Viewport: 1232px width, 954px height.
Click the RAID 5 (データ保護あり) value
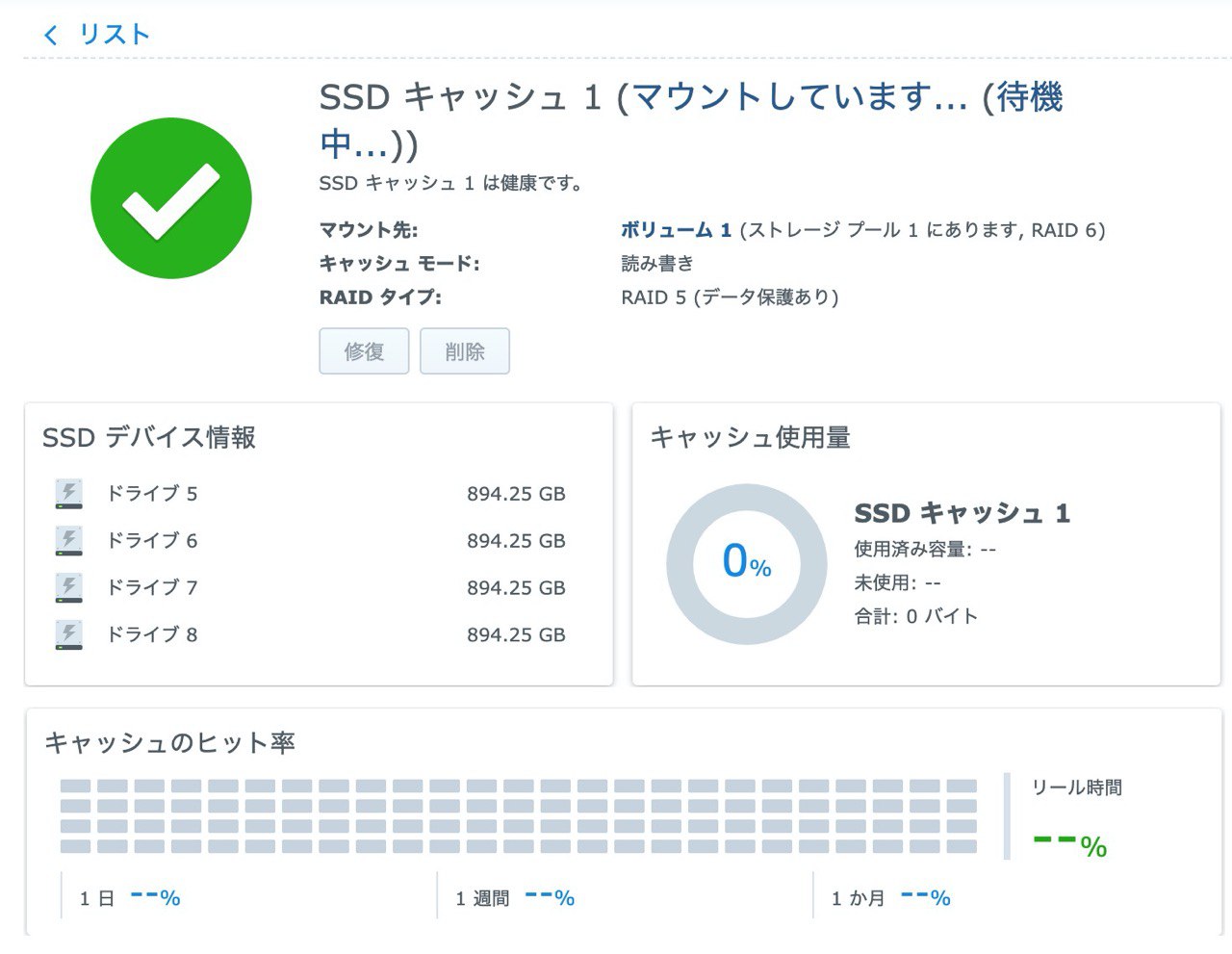pos(731,297)
